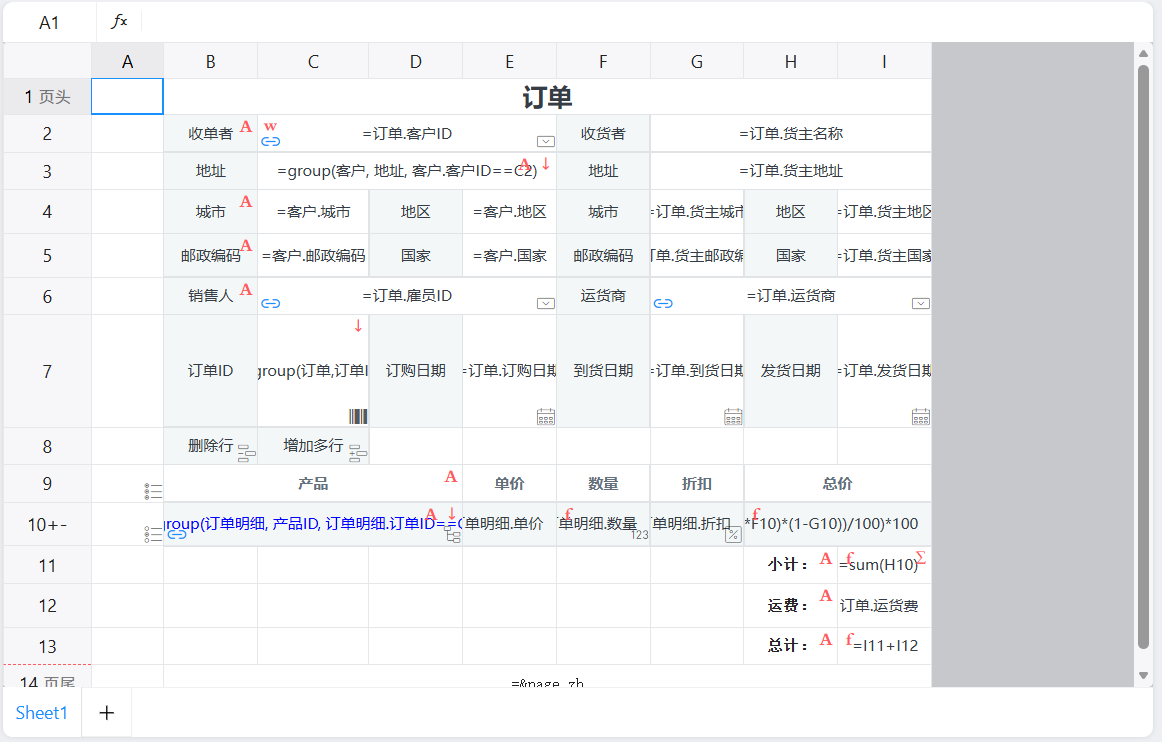
Task: Select the 运费： label cell
Action: 791,606
